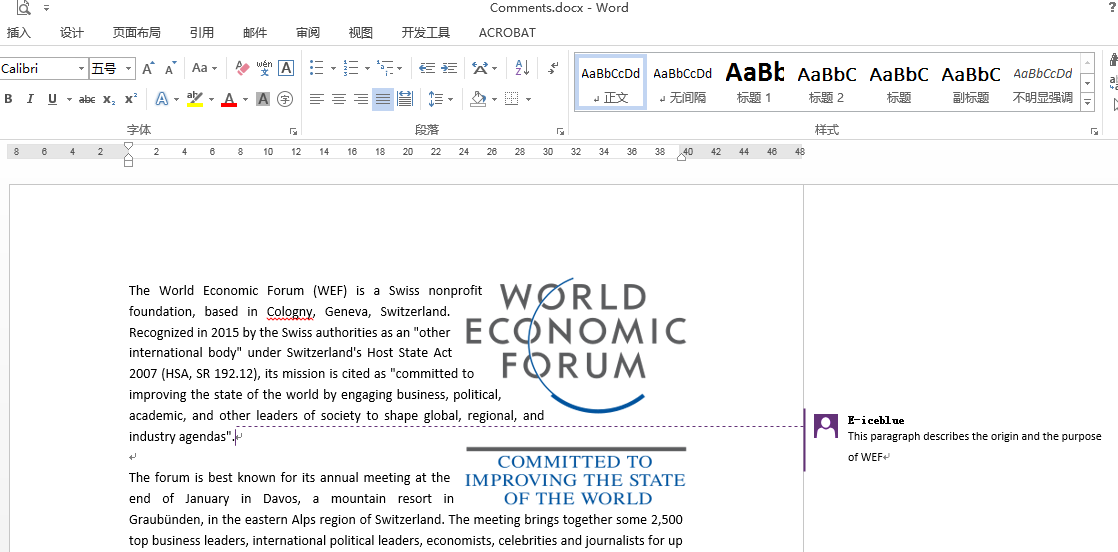This screenshot has width=1118, height=552.
Task: Expand the bullet library dropdown arrow
Action: coord(333,68)
